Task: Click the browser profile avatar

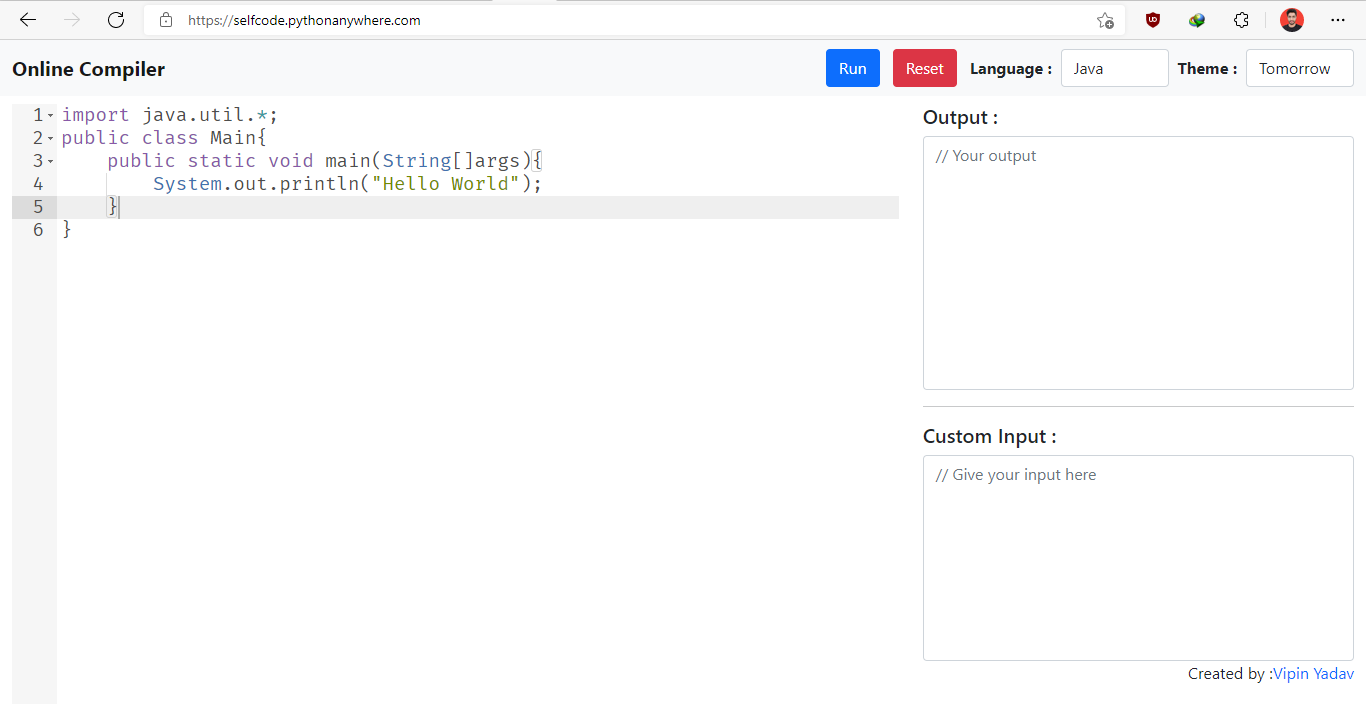Action: pos(1291,19)
